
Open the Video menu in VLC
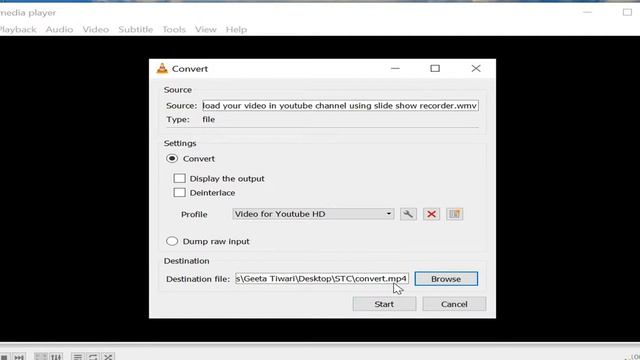(x=96, y=29)
